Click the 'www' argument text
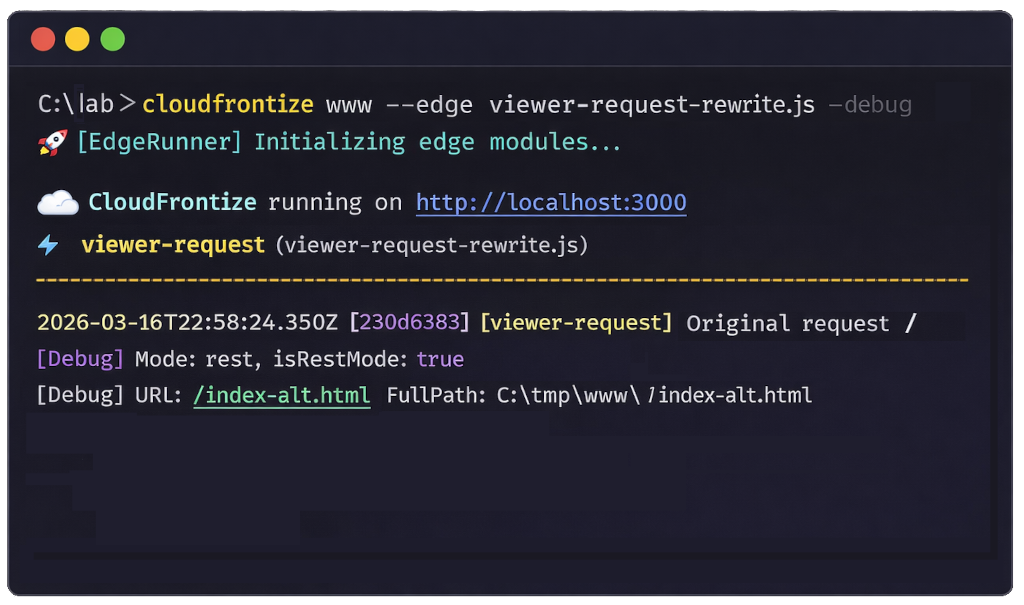The height and width of the screenshot is (605, 1024). click(x=349, y=106)
